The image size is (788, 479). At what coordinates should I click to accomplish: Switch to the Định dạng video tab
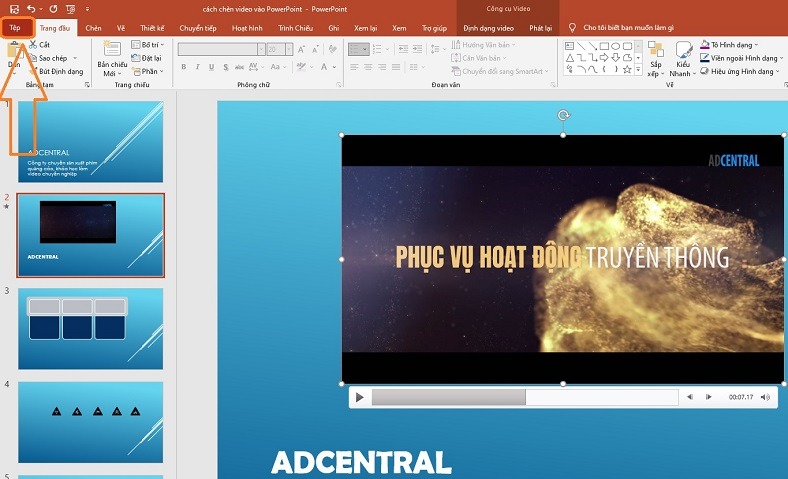tap(487, 28)
